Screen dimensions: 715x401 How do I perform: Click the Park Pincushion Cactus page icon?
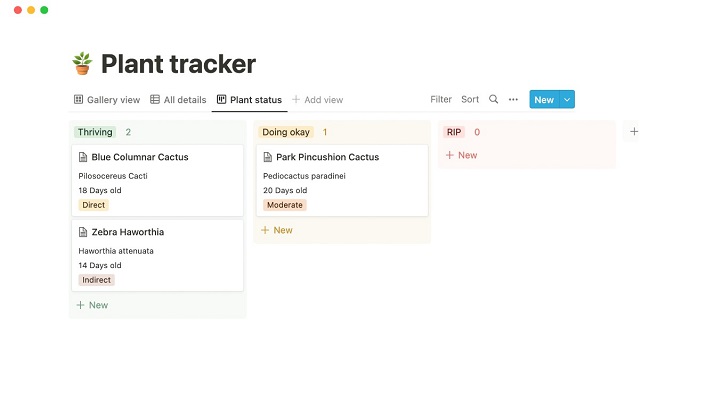[x=269, y=157]
